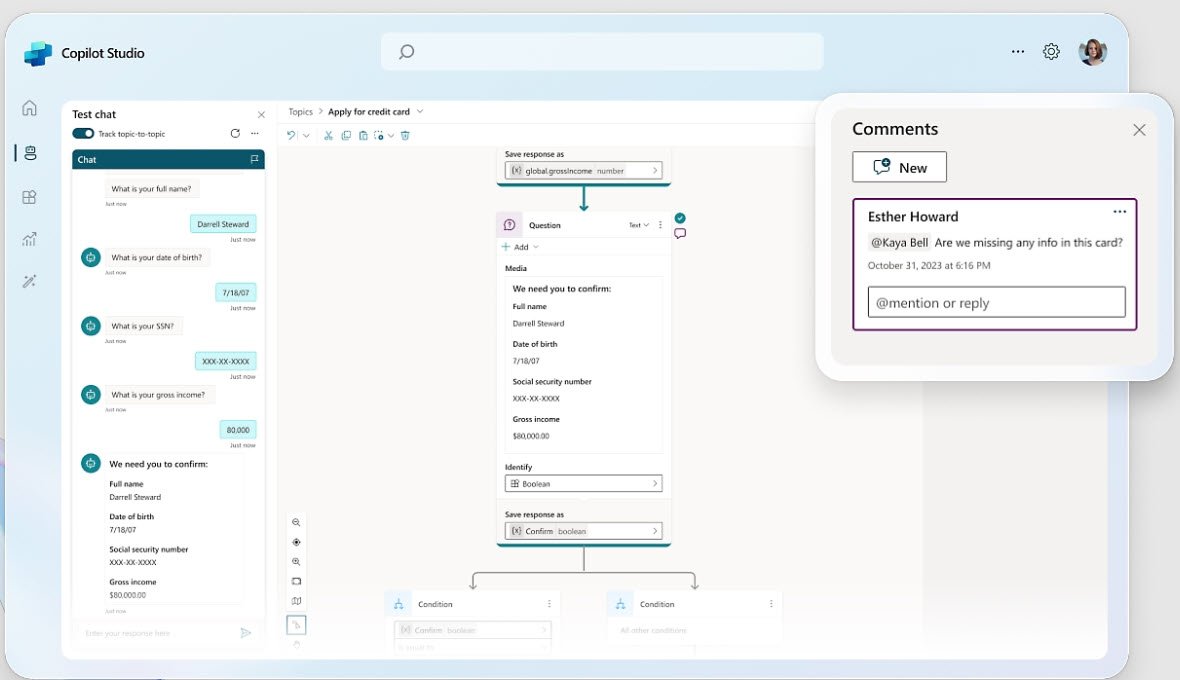Open the user profile avatar
This screenshot has height=680, width=1180.
point(1092,52)
